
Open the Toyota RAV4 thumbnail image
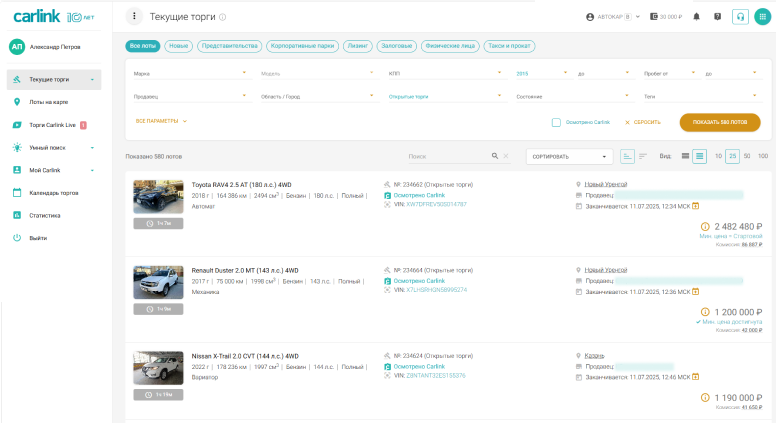[158, 197]
